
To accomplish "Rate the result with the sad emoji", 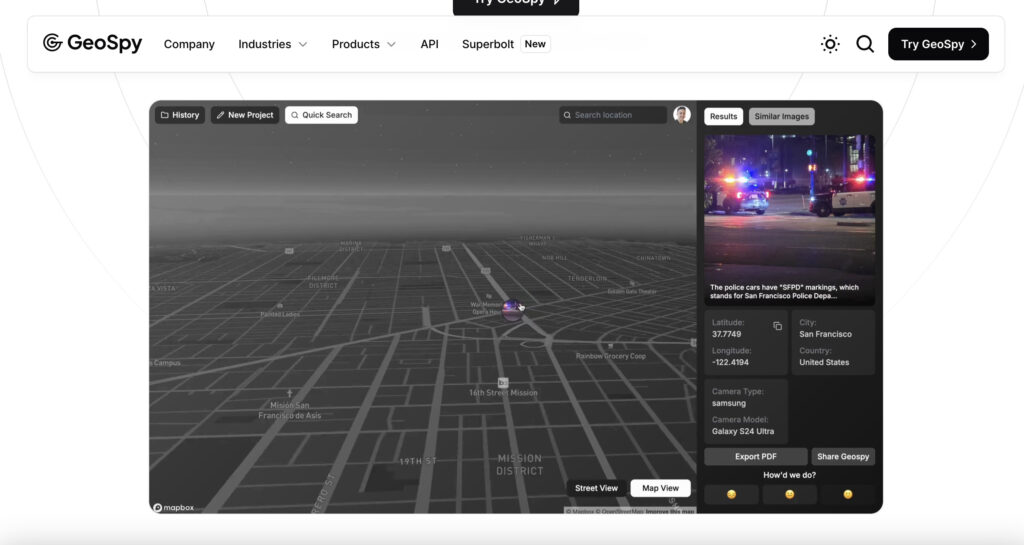I will (x=731, y=495).
